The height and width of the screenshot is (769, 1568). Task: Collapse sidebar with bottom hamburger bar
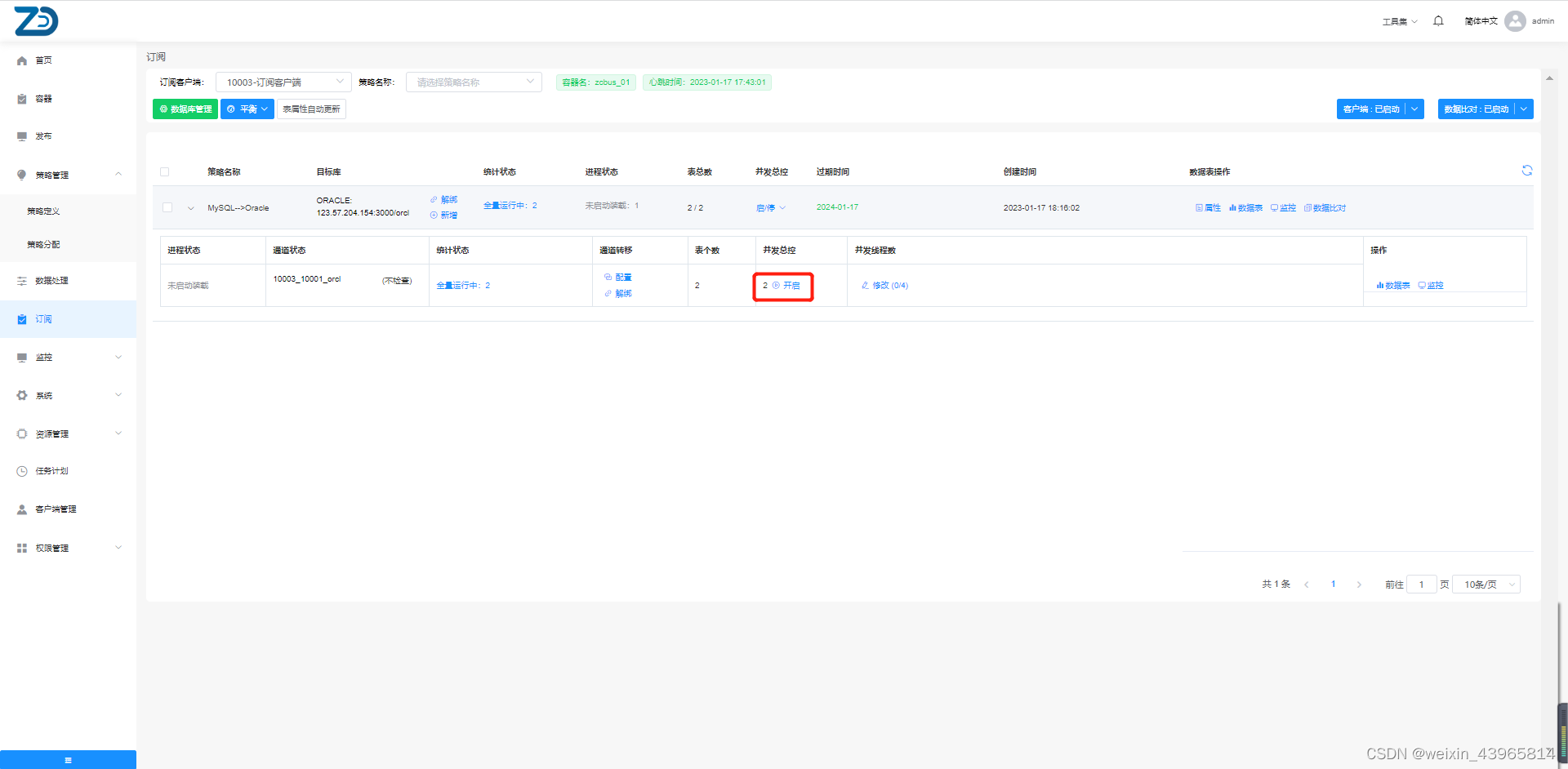pyautogui.click(x=68, y=759)
